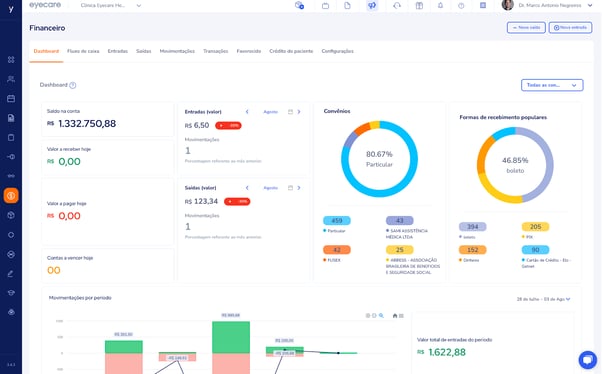
Task: Reset chart zoom with the home icon
Action: point(395,316)
